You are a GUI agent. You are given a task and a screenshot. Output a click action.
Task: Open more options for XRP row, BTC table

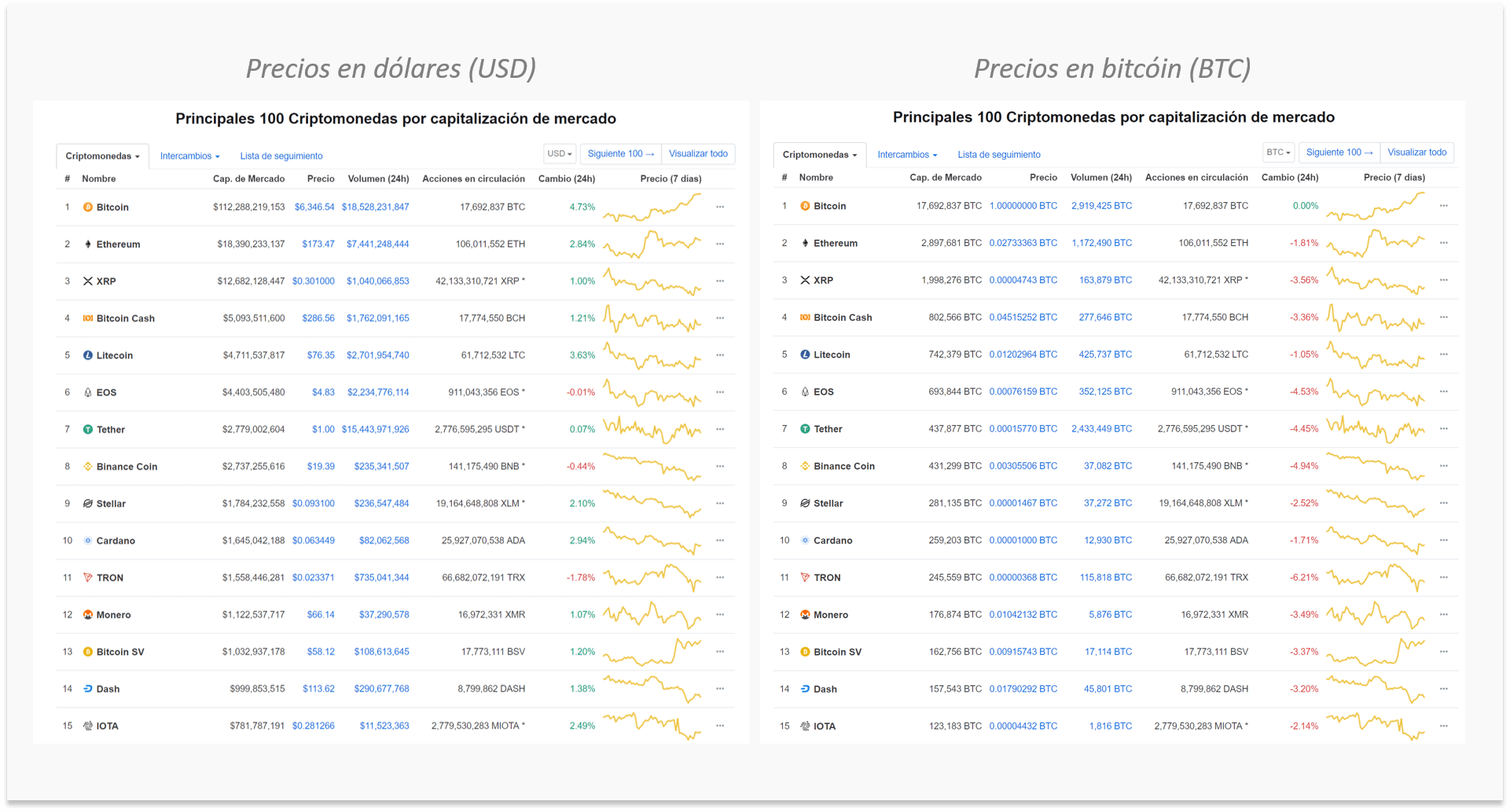tap(1444, 280)
